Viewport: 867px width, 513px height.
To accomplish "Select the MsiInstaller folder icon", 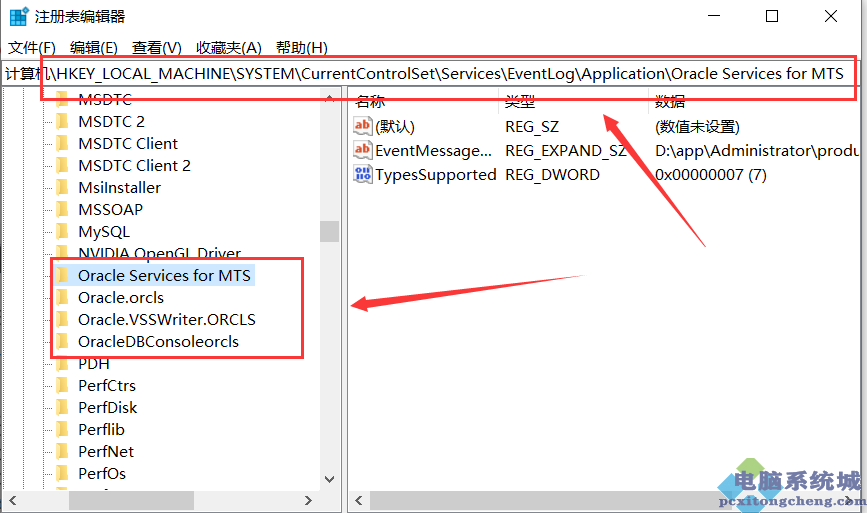I will pos(62,187).
